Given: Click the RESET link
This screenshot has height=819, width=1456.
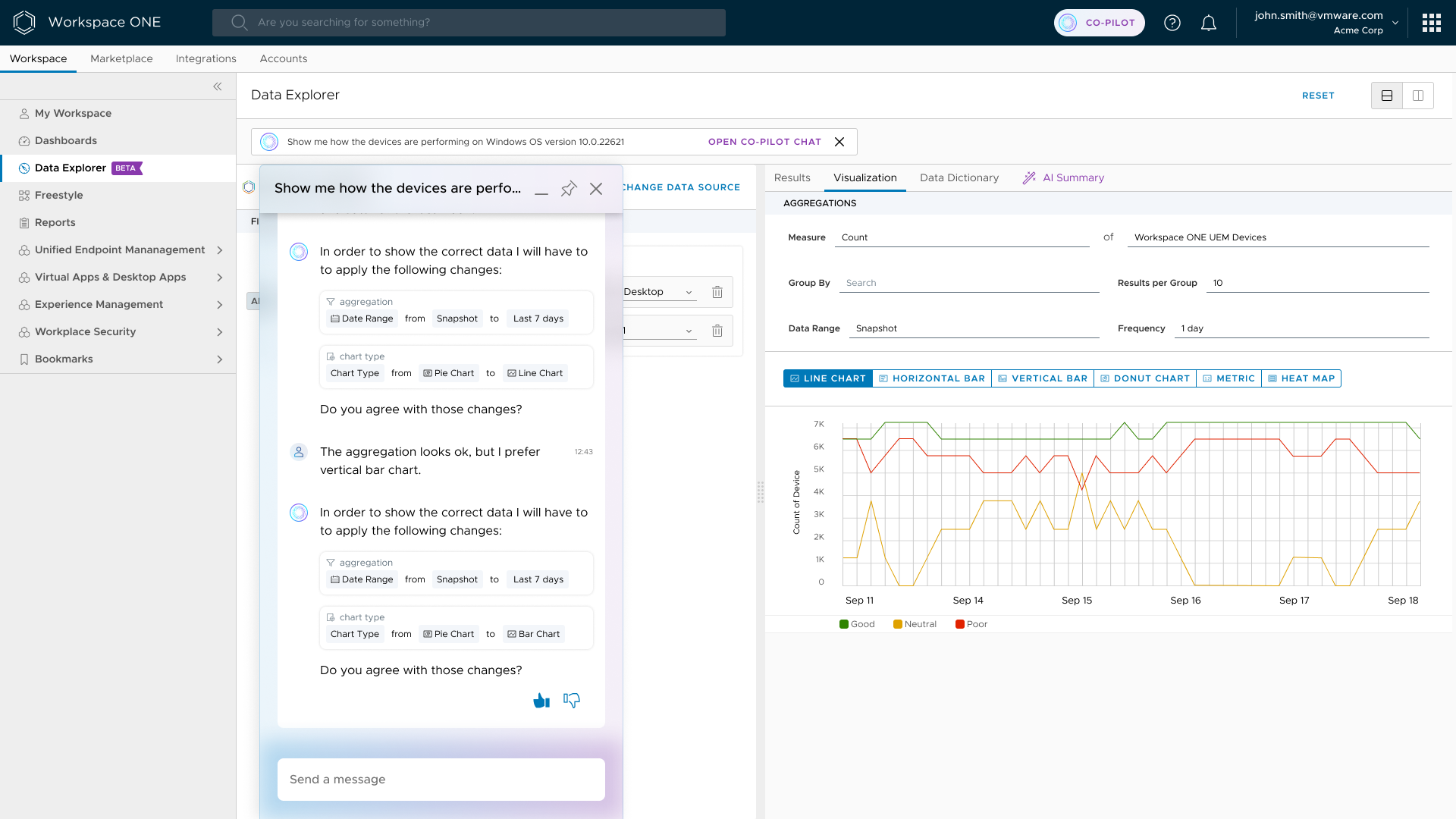Looking at the screenshot, I should coord(1318,96).
